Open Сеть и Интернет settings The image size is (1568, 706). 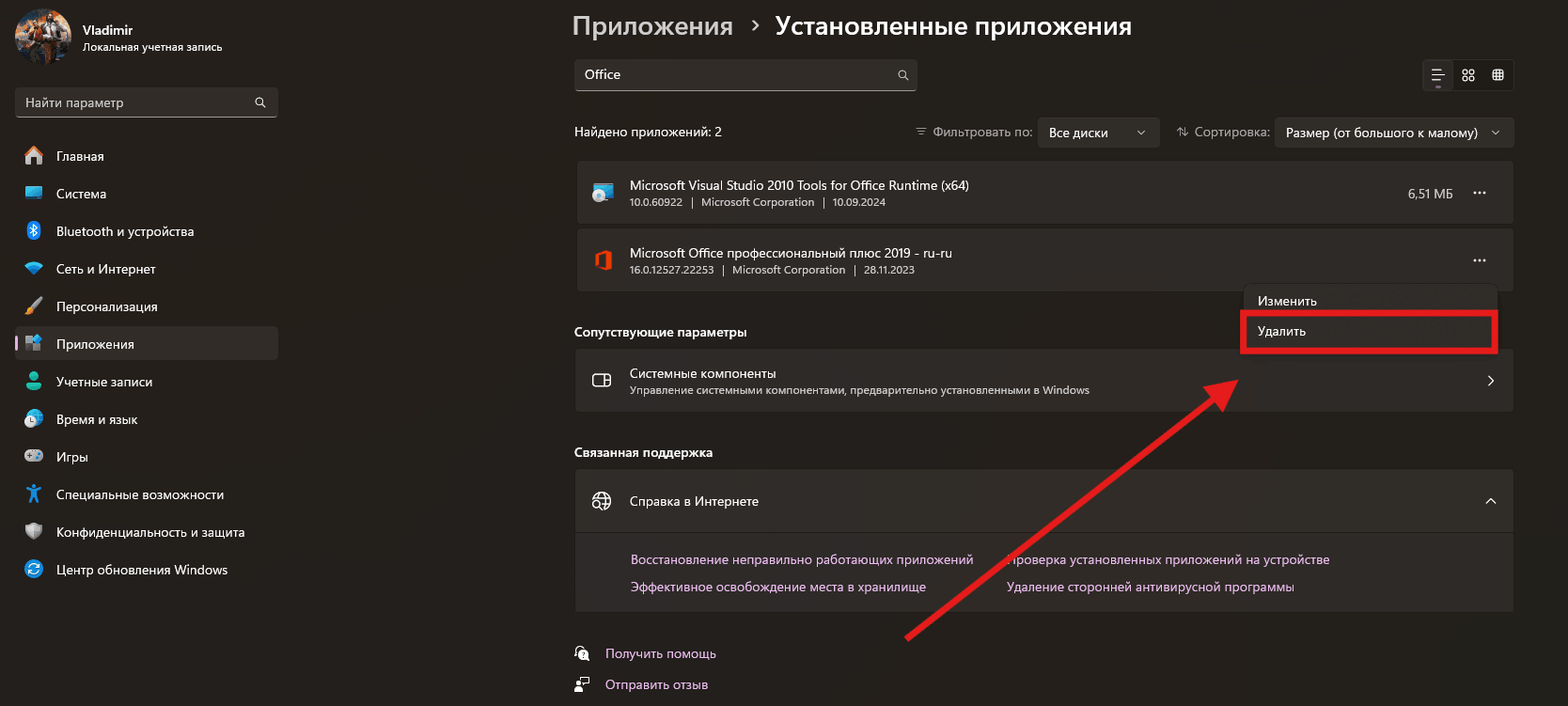coord(147,269)
